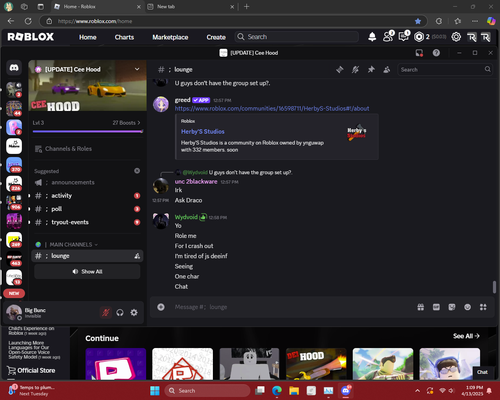Click the Discord icon in taskbar
The width and height of the screenshot is (500, 400).
346,390
